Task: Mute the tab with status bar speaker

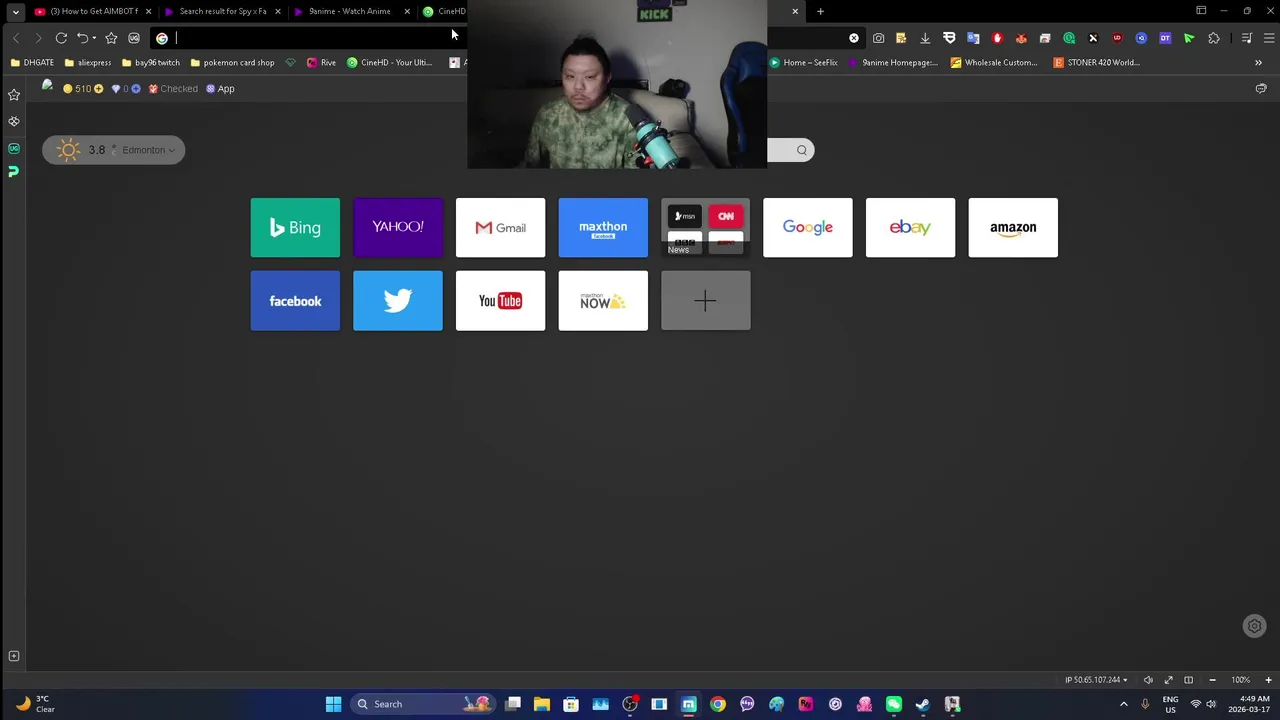Action: [x=1148, y=680]
